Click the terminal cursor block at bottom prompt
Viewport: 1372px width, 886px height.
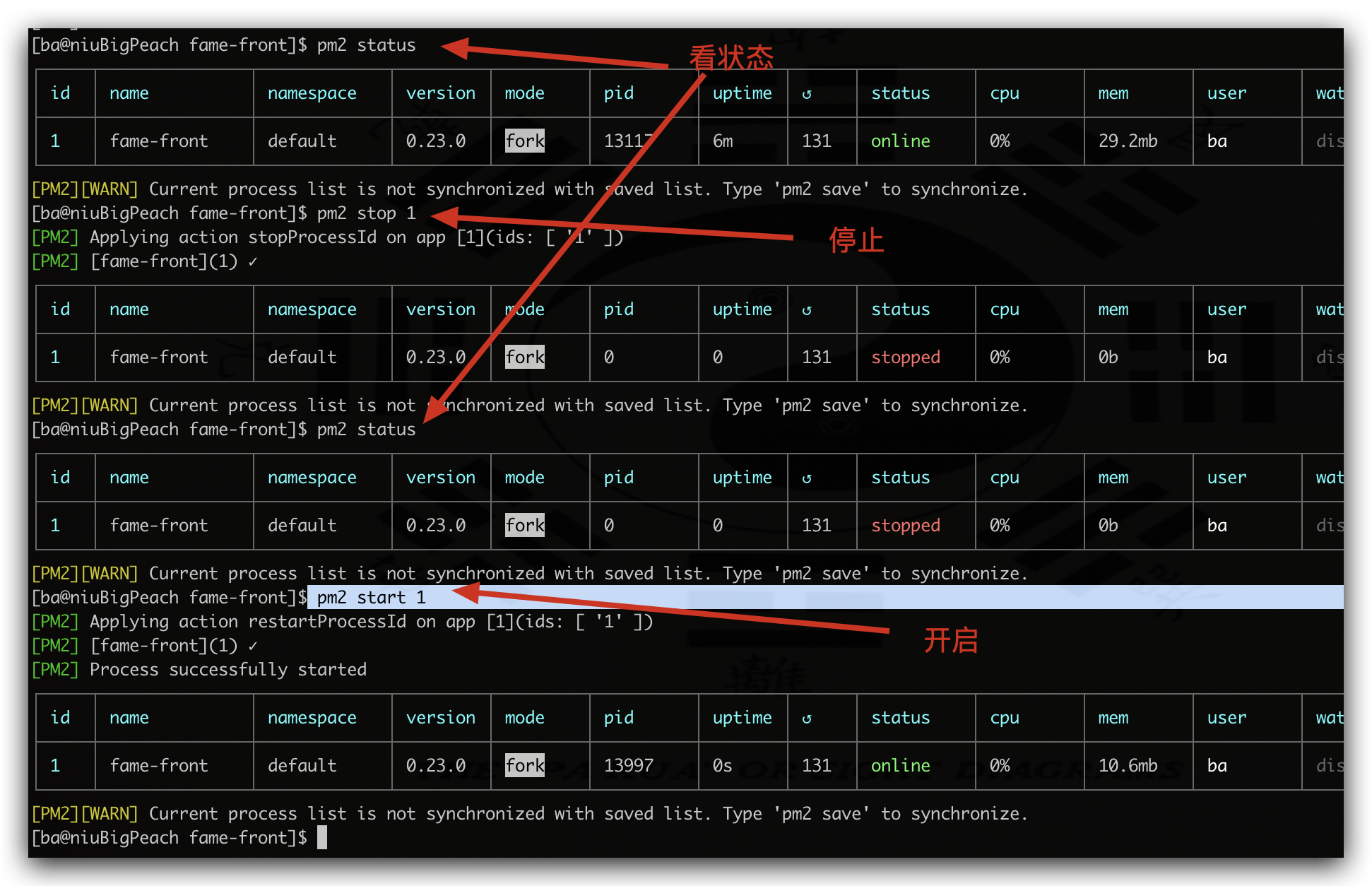(x=322, y=838)
